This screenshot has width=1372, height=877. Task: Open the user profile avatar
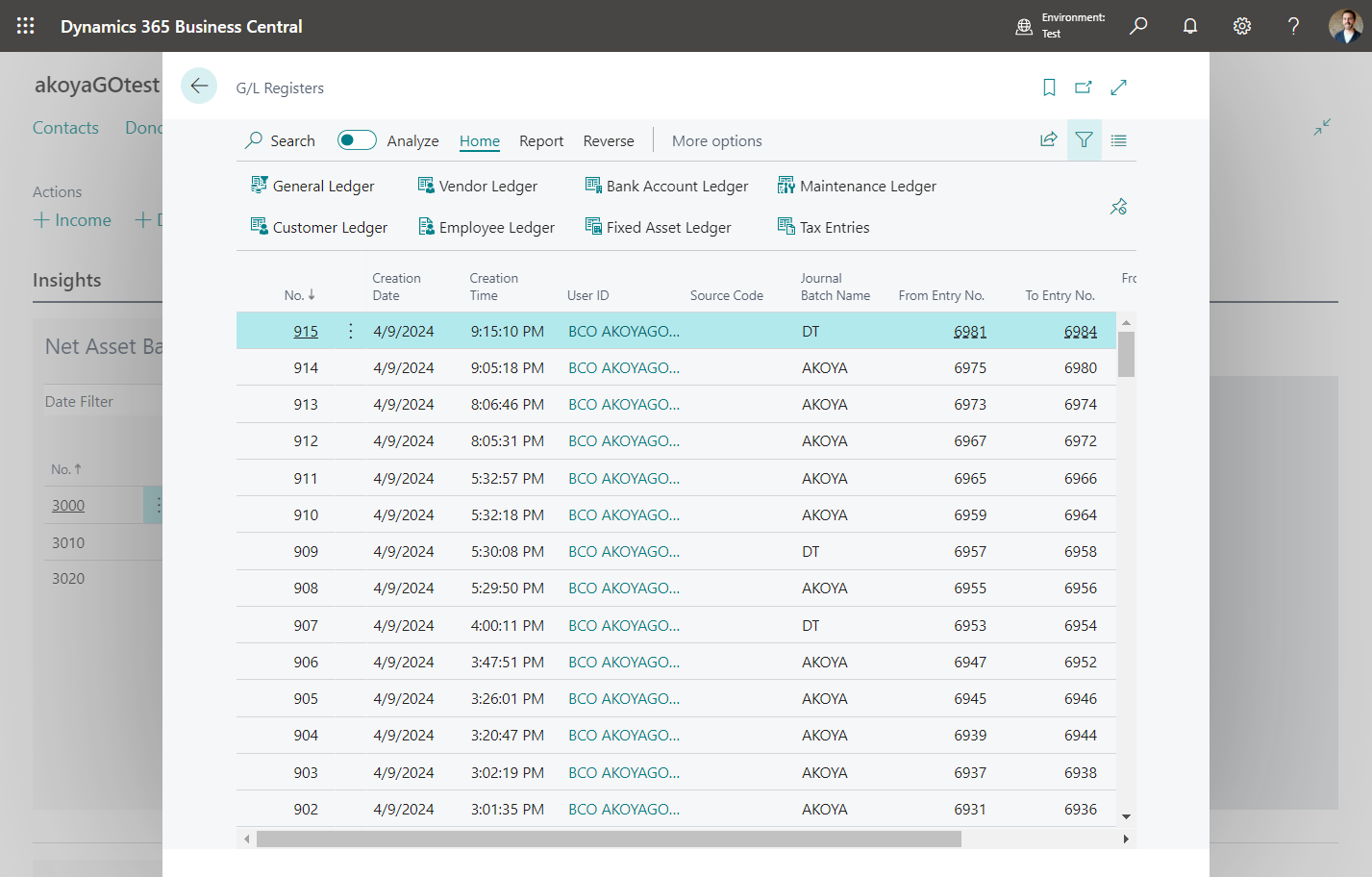pyautogui.click(x=1345, y=26)
